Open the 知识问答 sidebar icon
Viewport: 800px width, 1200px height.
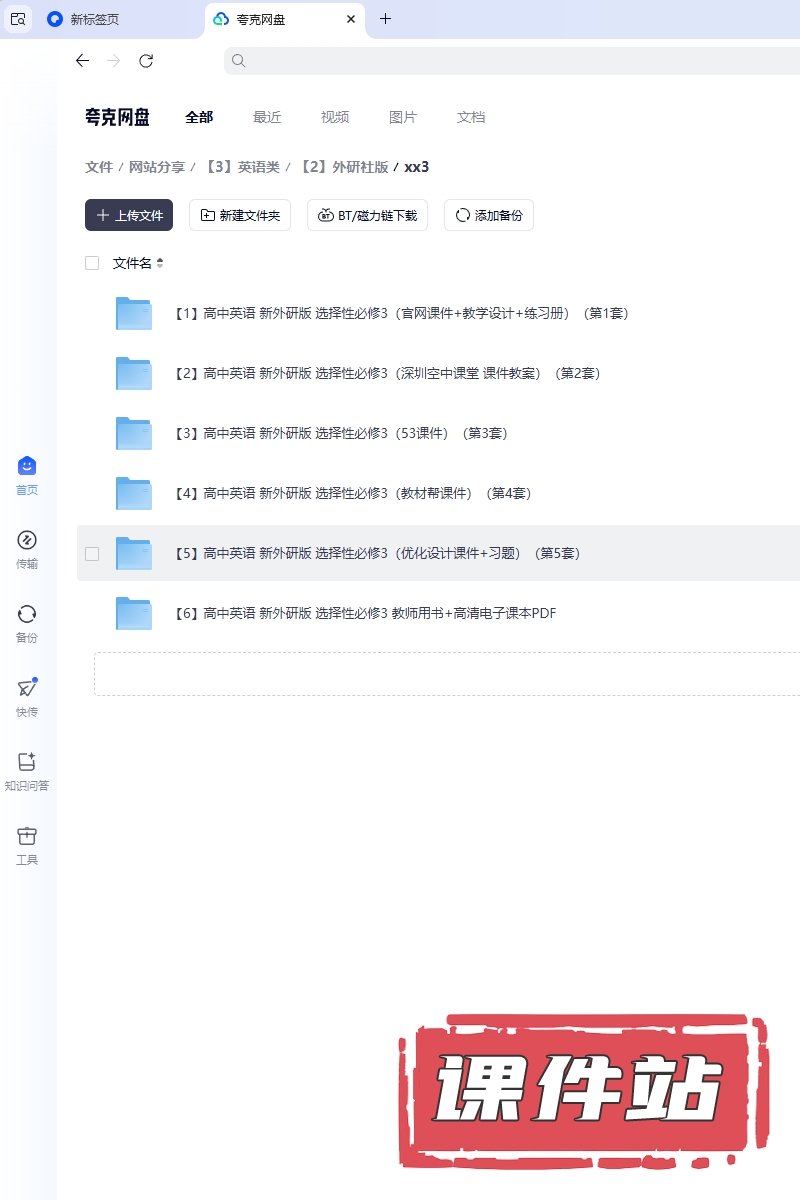click(27, 763)
